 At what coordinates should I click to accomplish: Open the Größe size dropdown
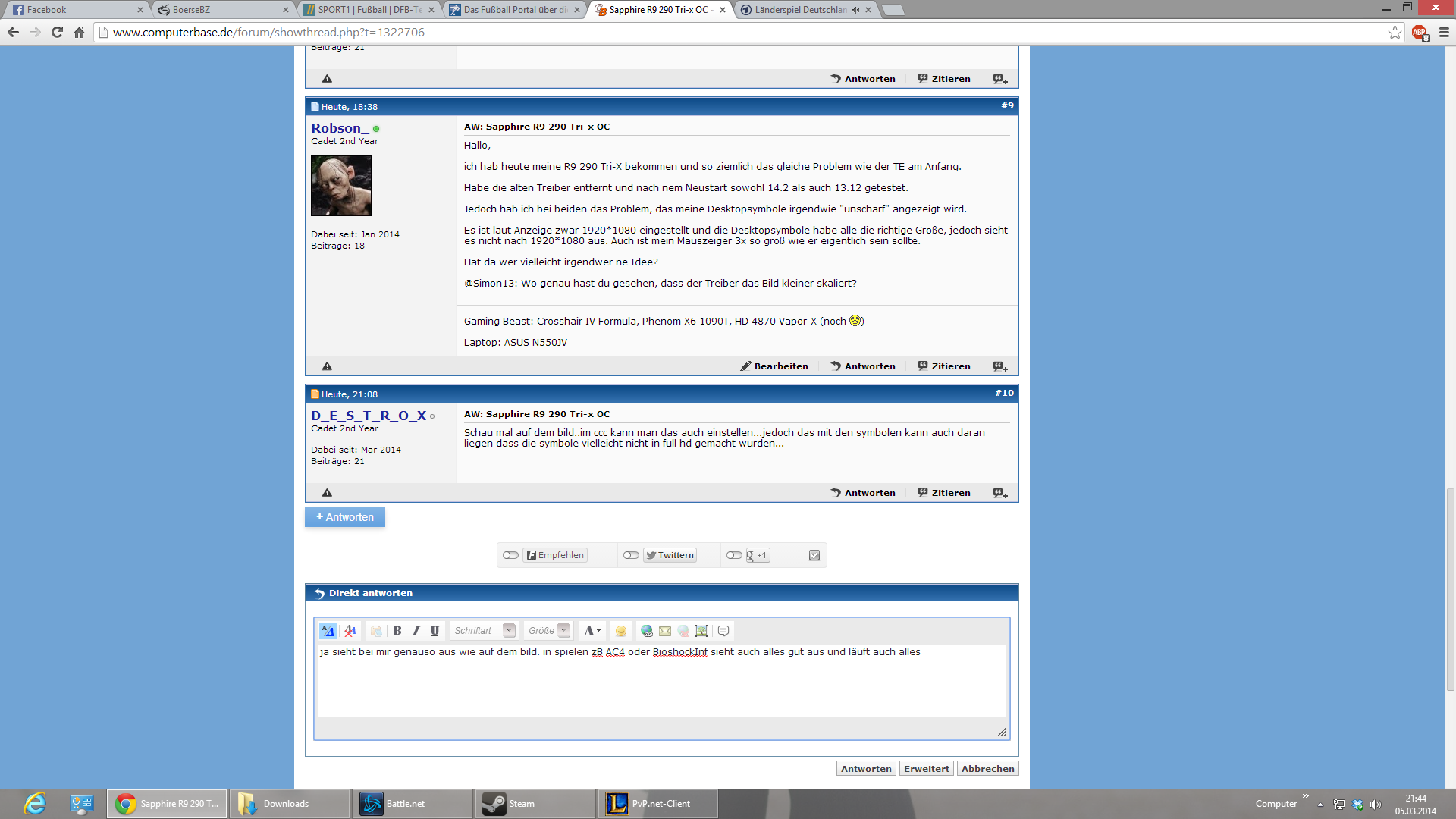tap(563, 630)
